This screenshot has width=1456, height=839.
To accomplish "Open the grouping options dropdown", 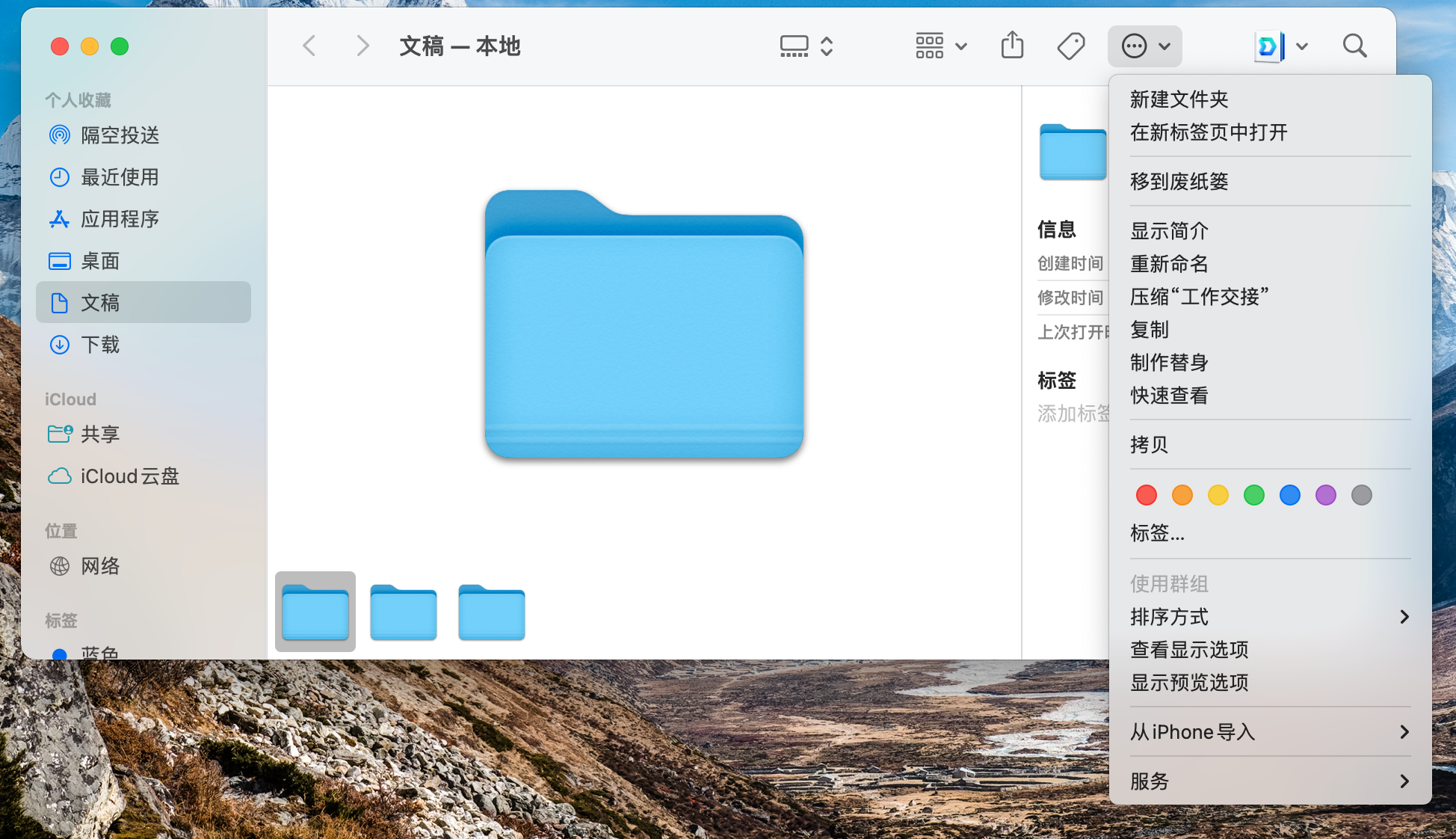I will click(941, 46).
